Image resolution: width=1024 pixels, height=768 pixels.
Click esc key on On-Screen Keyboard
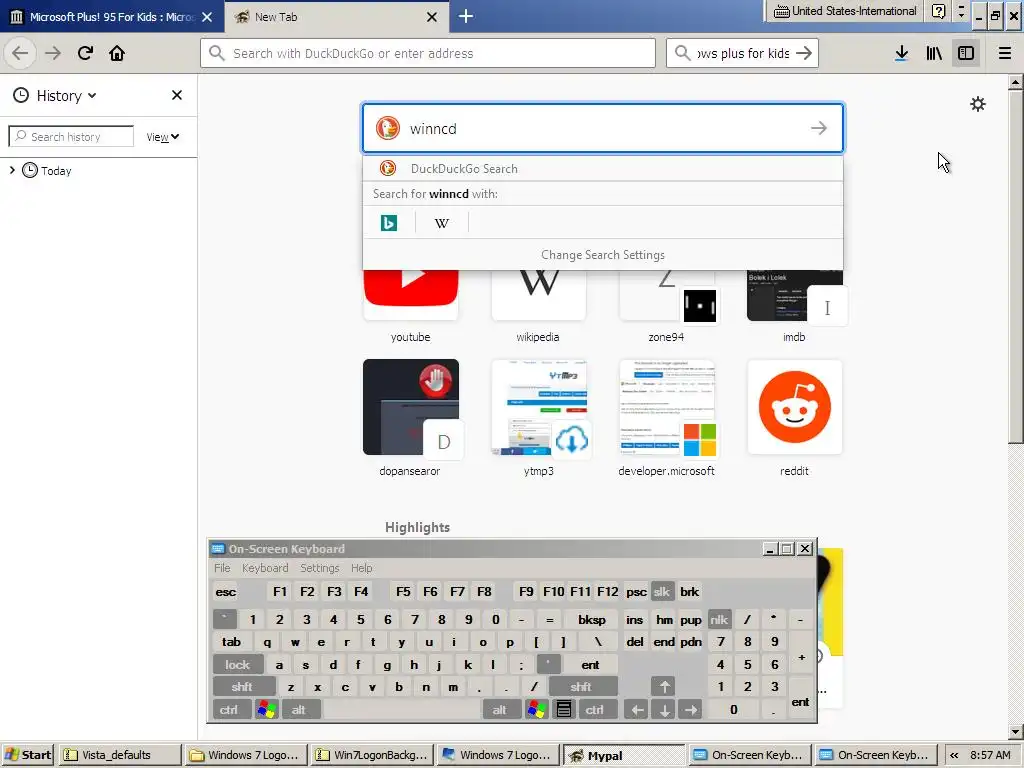225,592
